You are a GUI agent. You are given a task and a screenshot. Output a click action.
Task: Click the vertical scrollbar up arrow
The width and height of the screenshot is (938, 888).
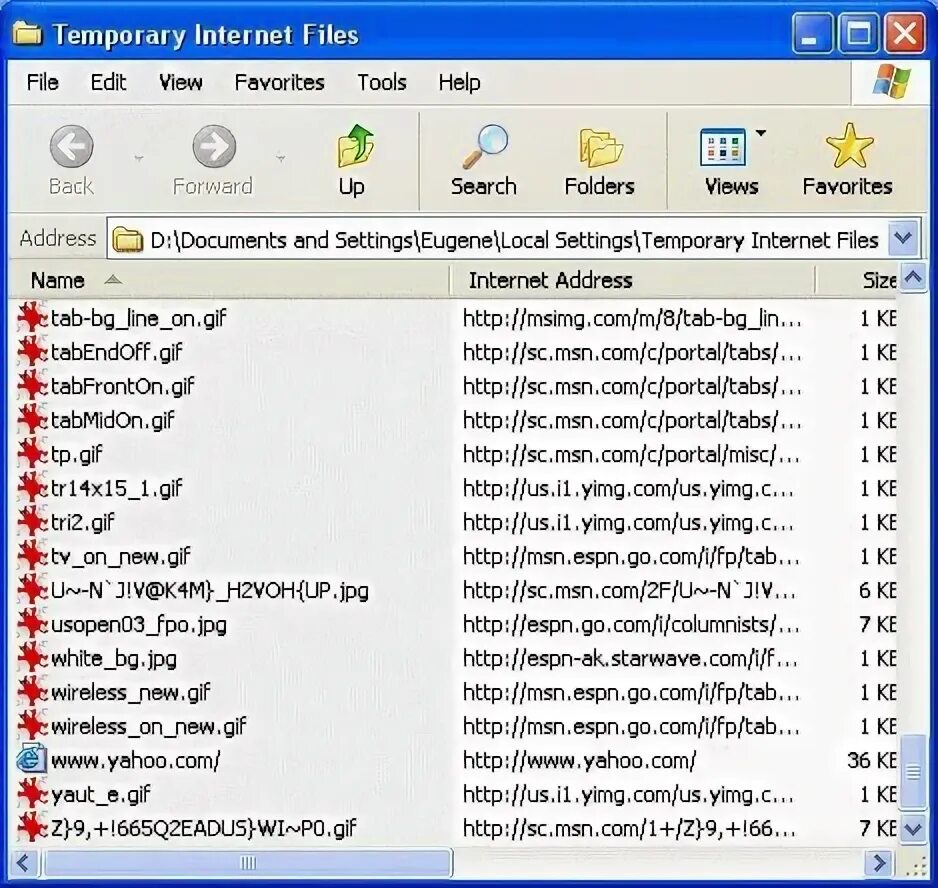tap(913, 278)
